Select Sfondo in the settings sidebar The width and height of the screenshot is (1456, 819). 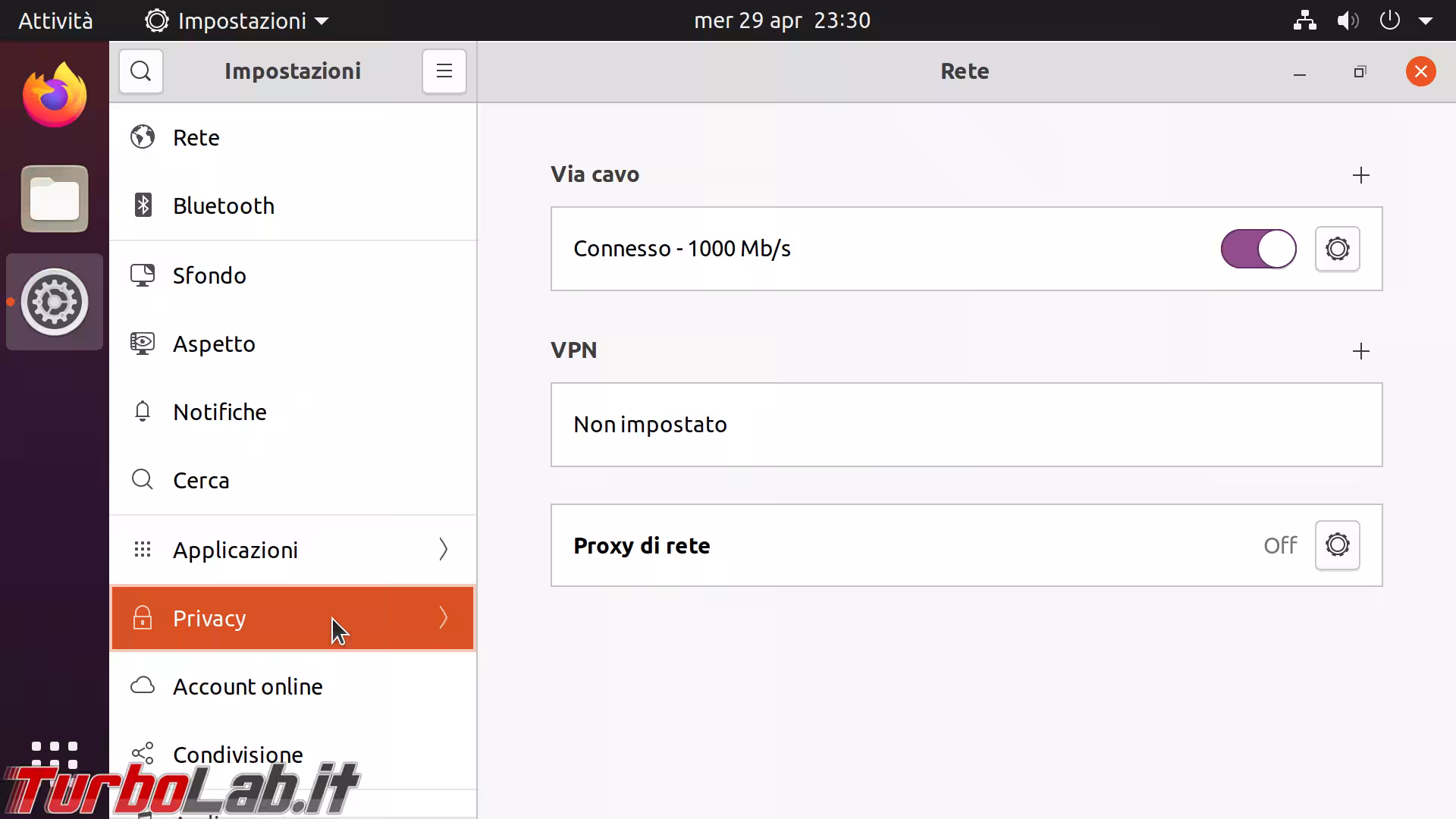tap(209, 275)
